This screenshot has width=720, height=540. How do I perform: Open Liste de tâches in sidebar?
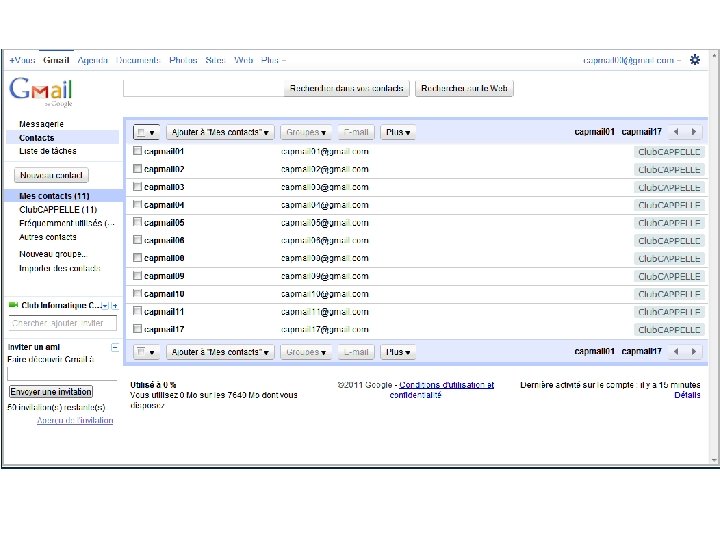pos(48,151)
